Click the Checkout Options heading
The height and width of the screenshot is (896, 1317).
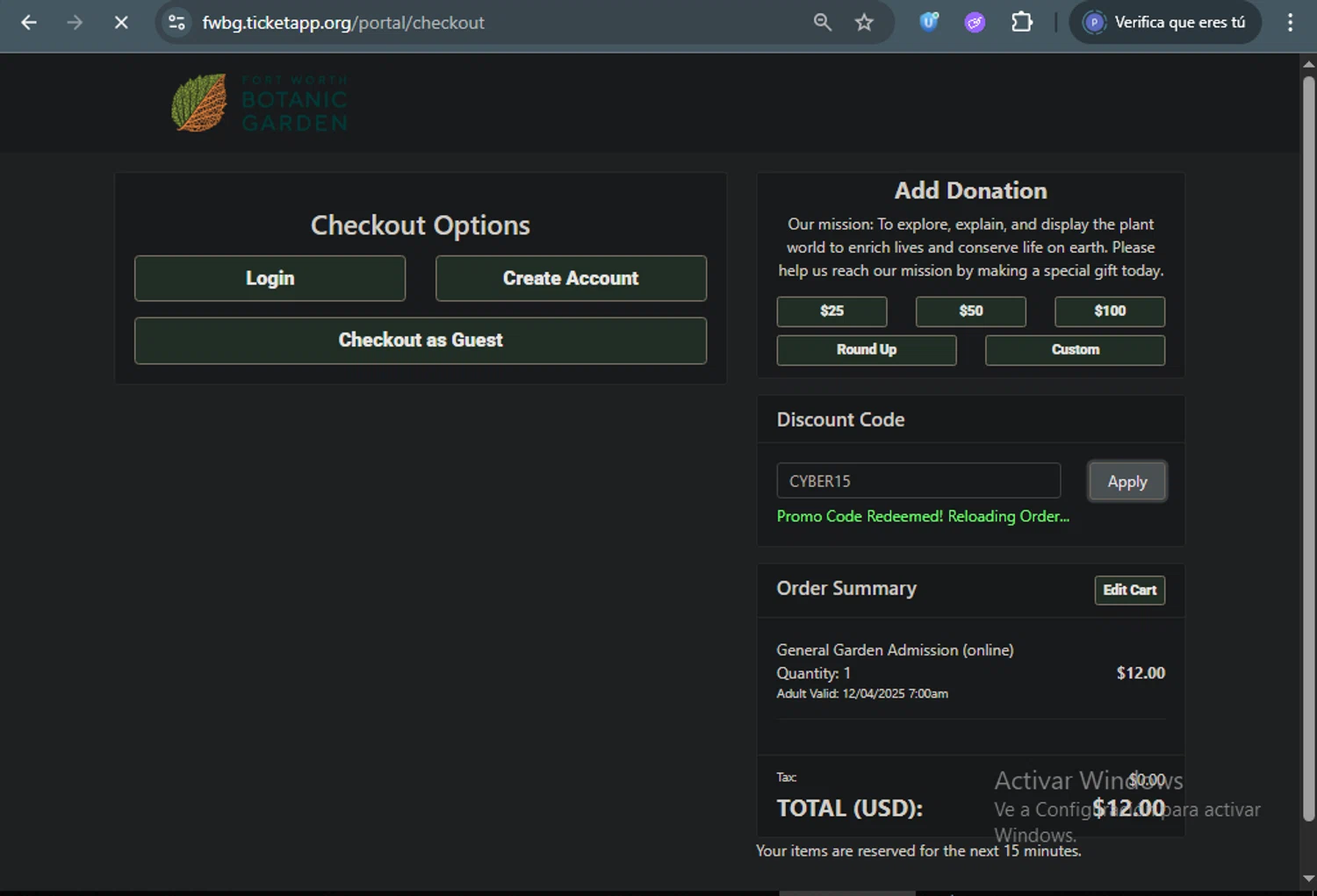click(x=421, y=226)
